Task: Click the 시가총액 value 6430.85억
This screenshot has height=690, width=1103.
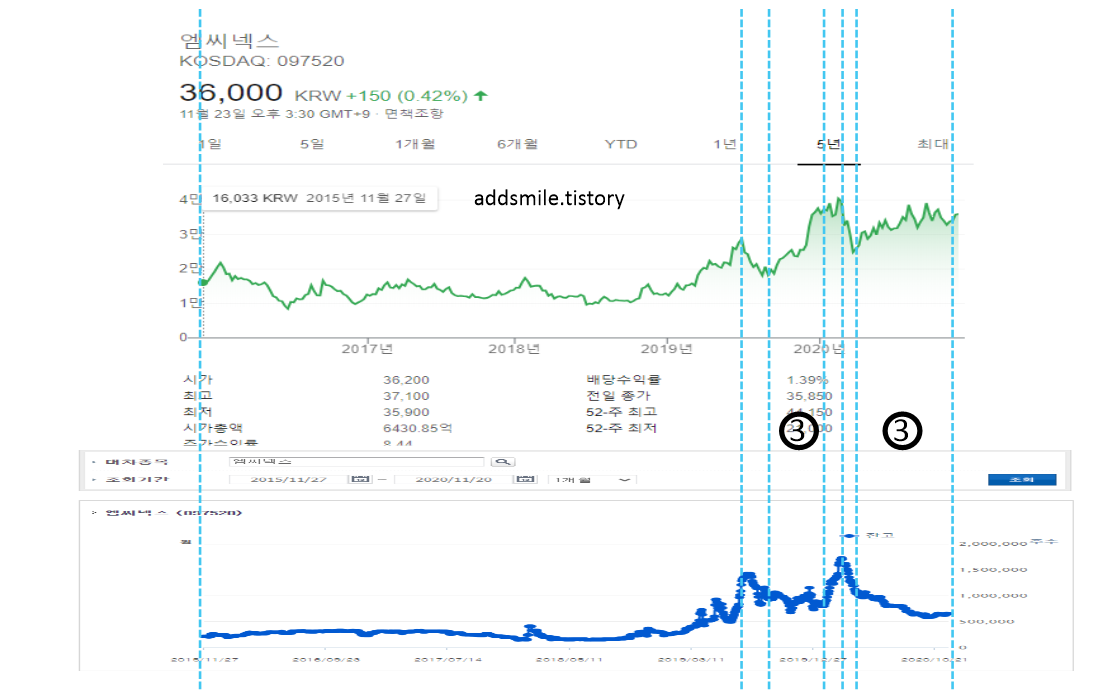Action: click(418, 428)
